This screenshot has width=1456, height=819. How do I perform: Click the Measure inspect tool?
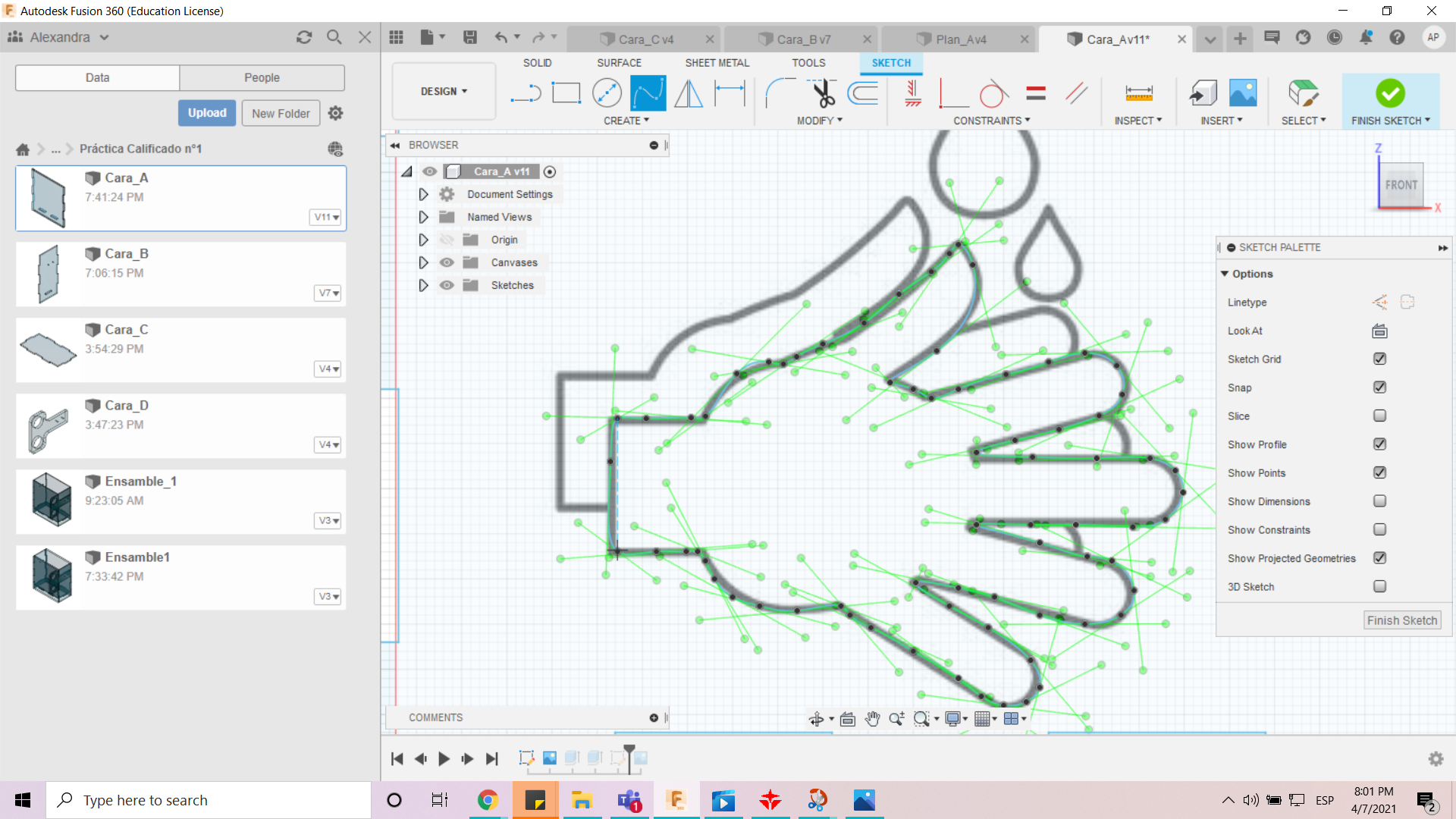[1138, 93]
